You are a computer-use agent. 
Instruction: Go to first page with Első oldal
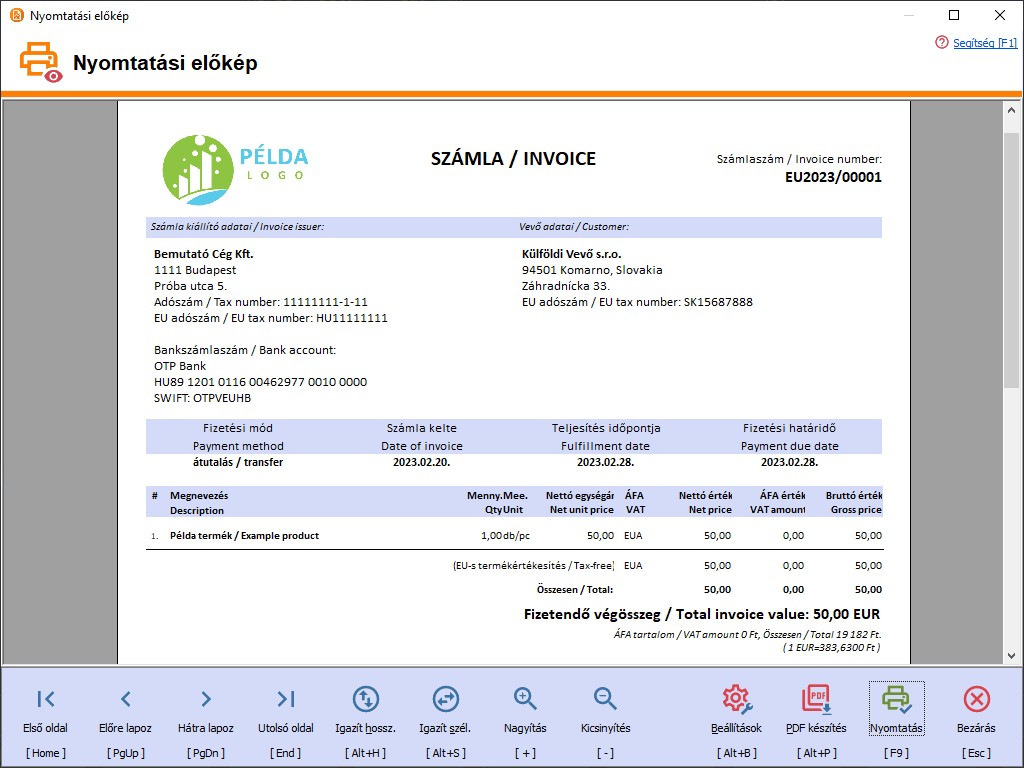coord(46,699)
